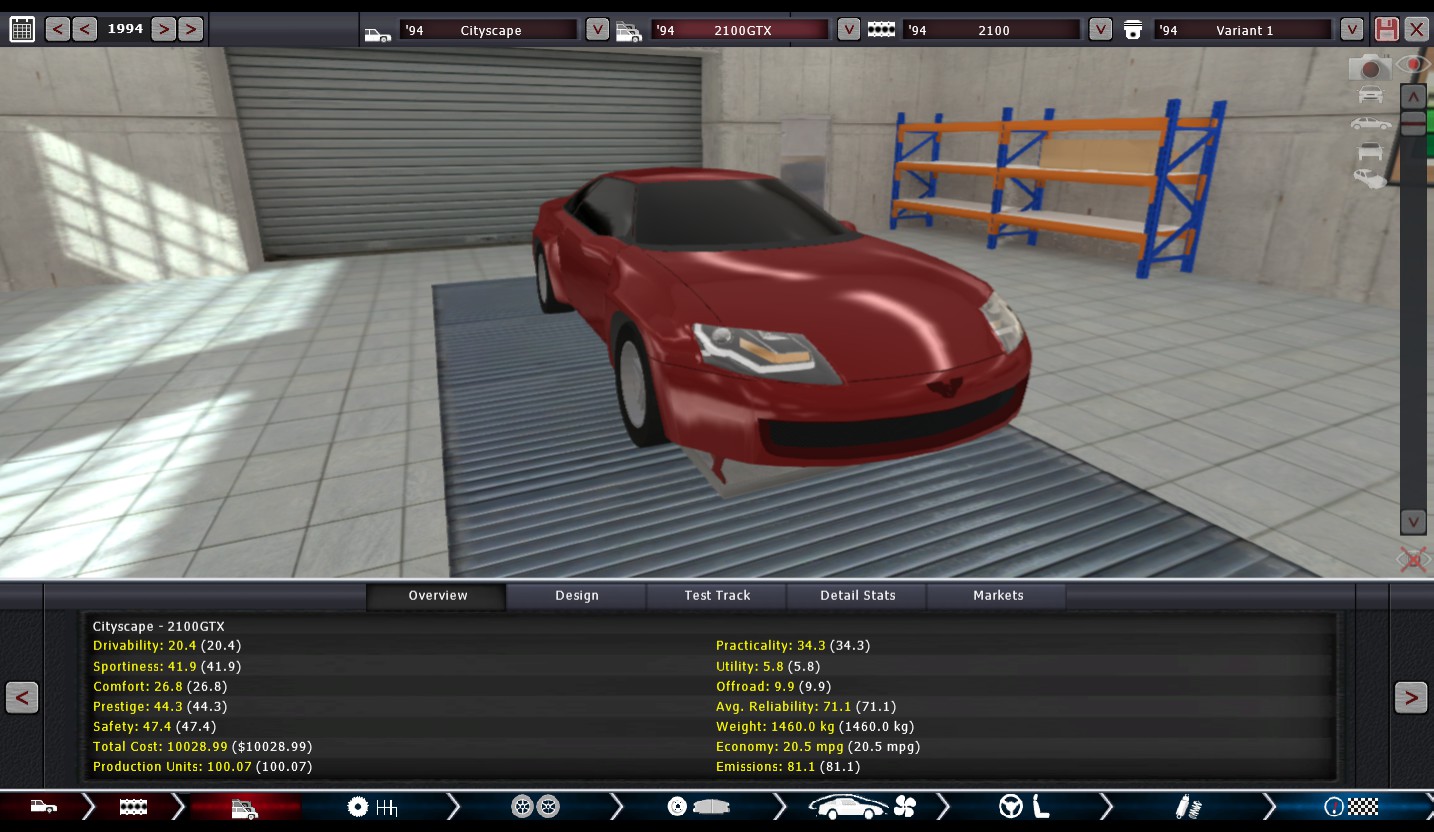Open the brakes step icon
1434x832 pixels.
click(697, 807)
